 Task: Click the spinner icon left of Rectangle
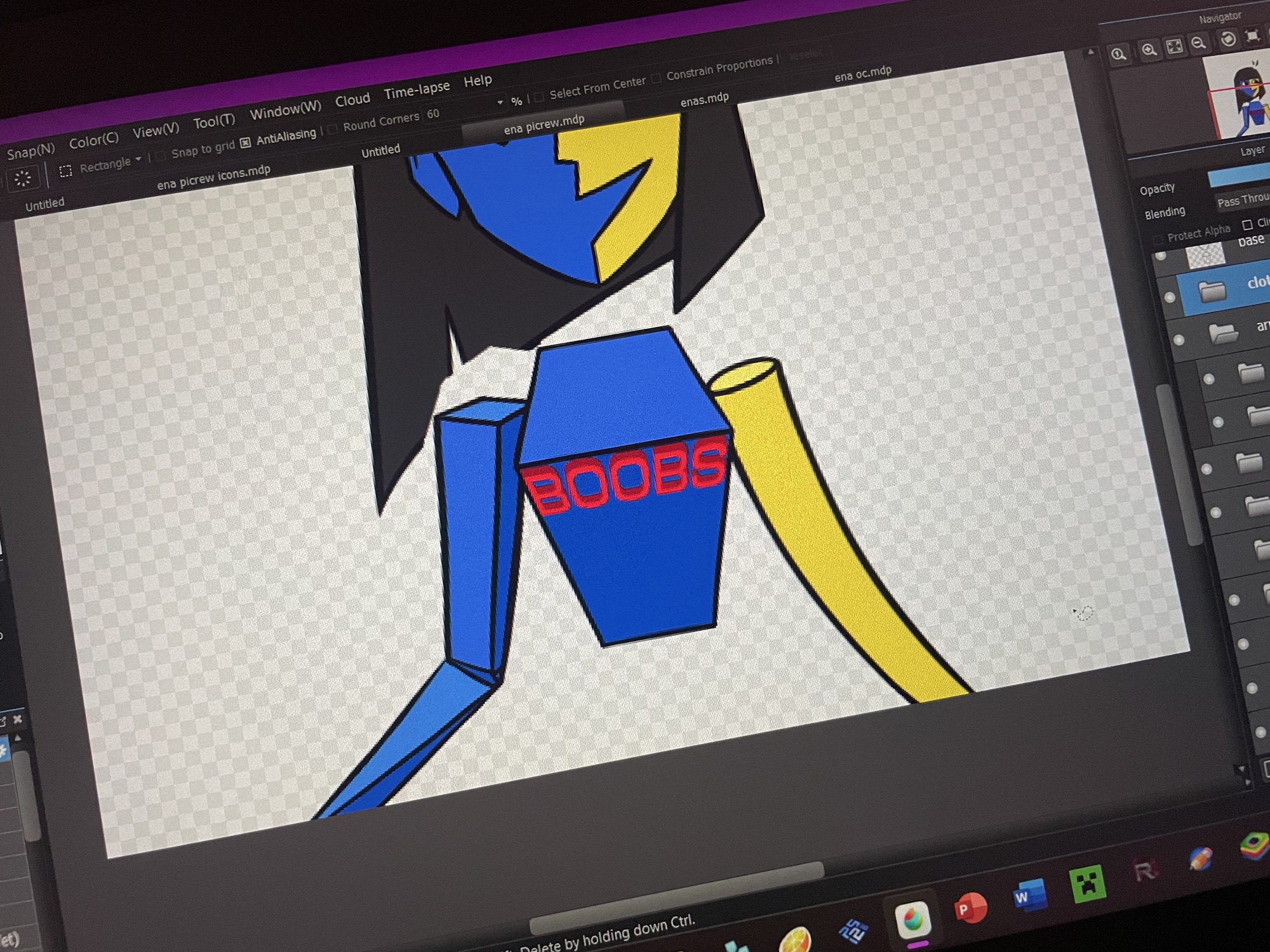tap(23, 178)
